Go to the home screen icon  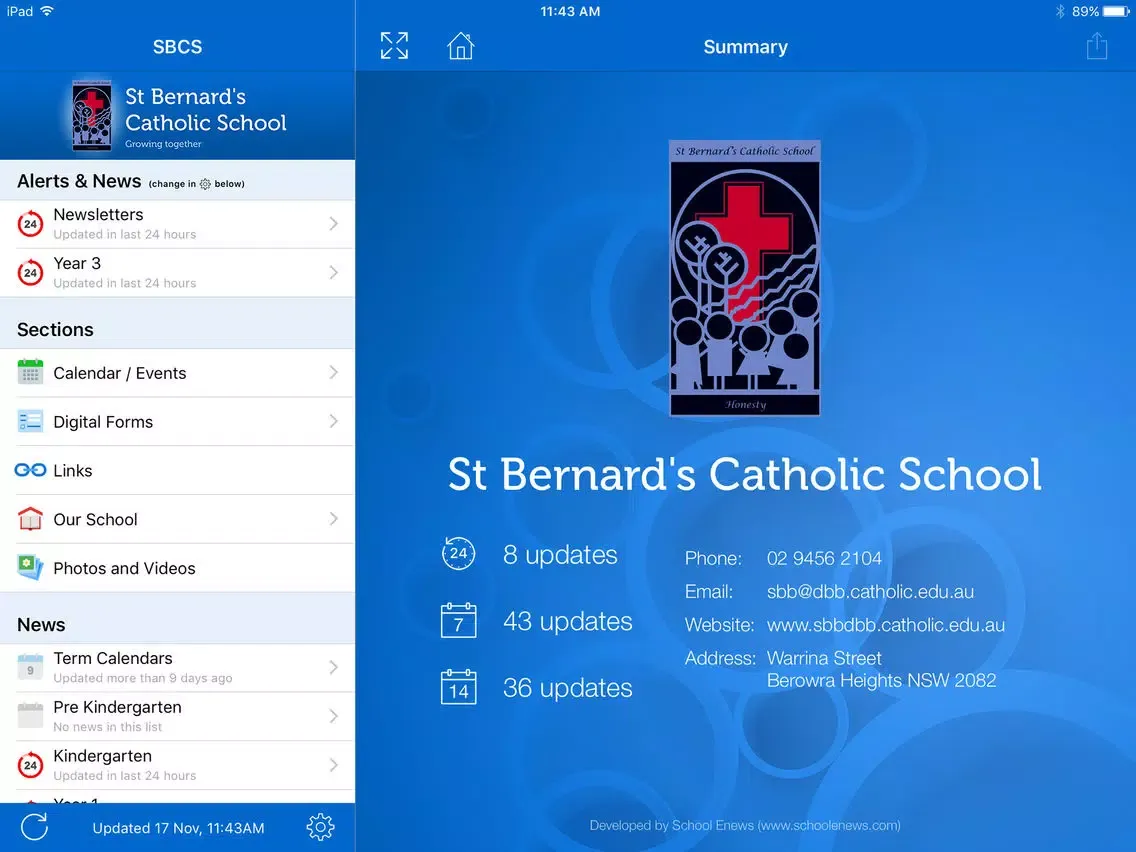click(x=460, y=46)
